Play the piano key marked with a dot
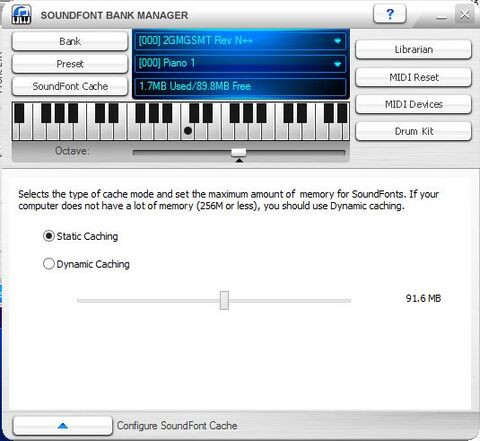The width and height of the screenshot is (480, 441). point(188,131)
